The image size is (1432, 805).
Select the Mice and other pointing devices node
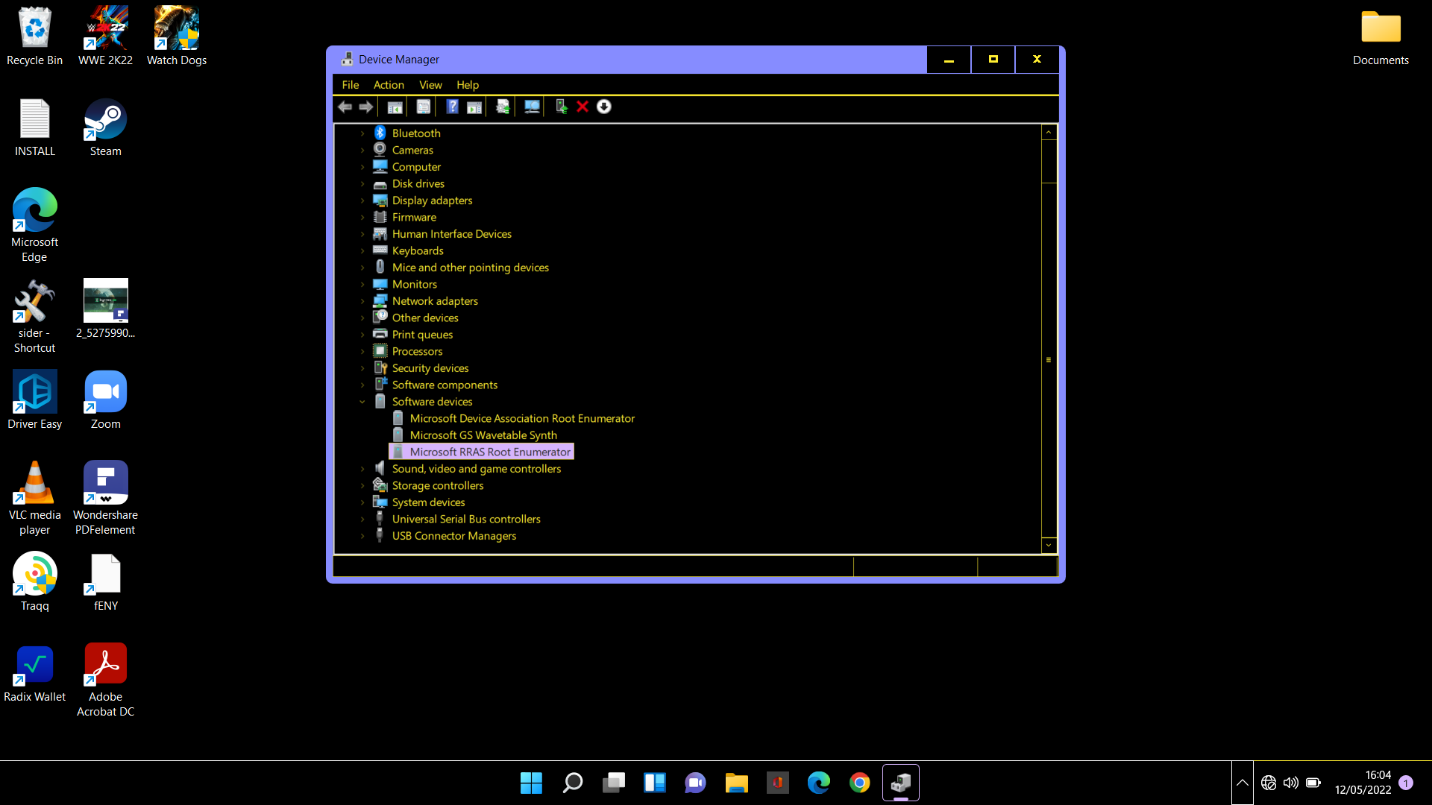click(x=470, y=268)
